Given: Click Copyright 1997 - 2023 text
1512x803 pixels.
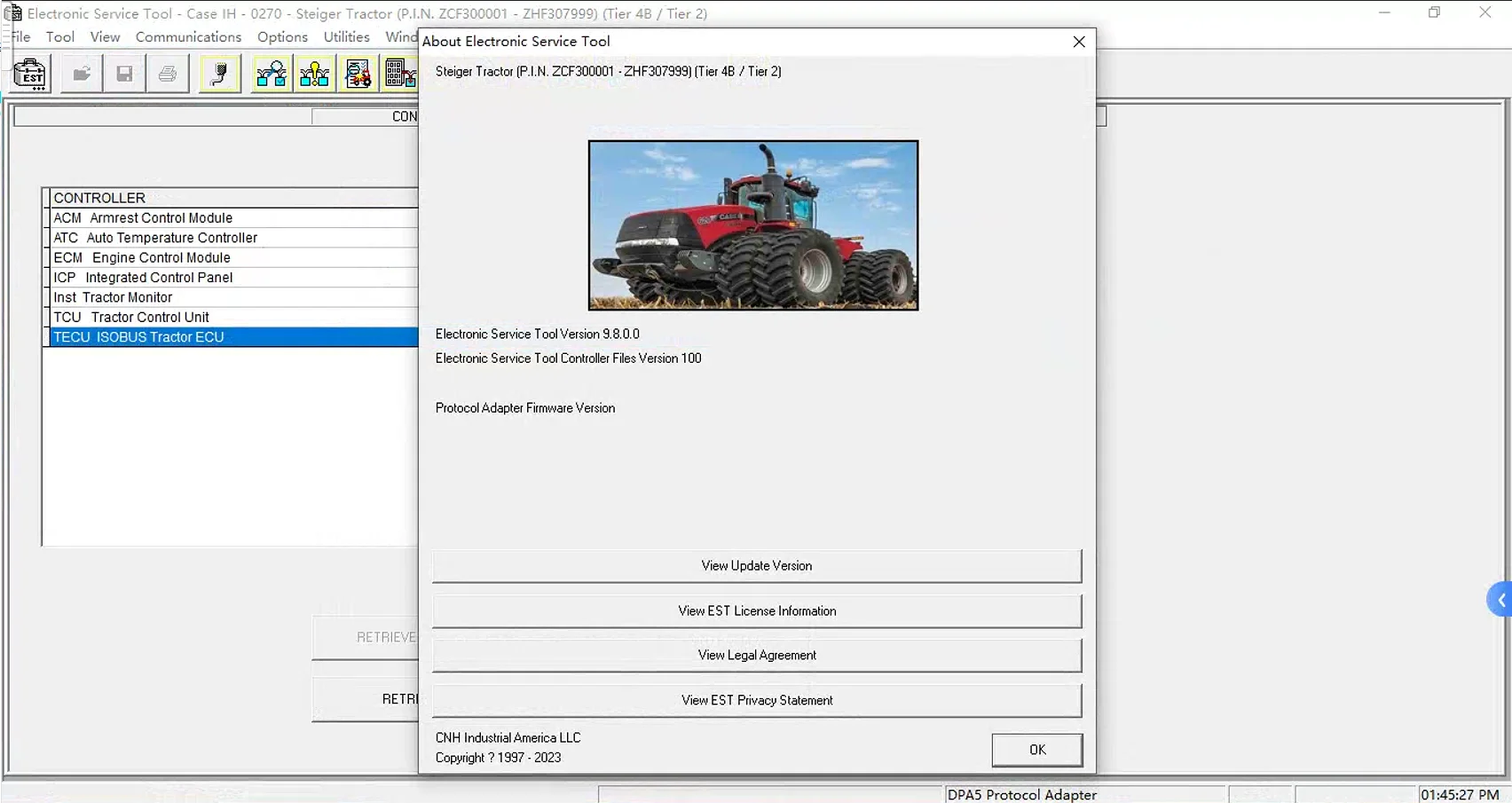Looking at the screenshot, I should point(499,758).
